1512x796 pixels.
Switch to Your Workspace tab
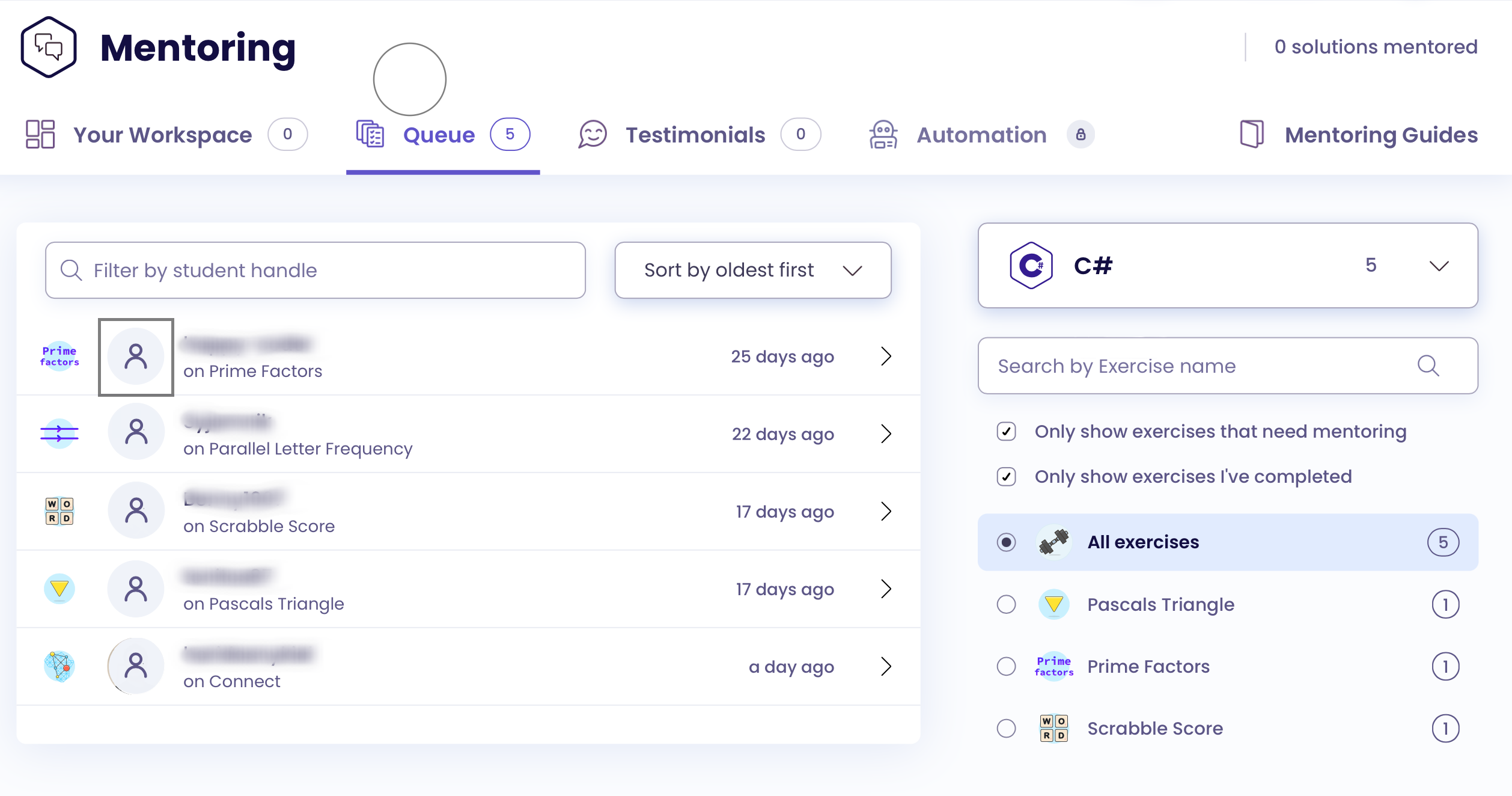click(x=162, y=135)
